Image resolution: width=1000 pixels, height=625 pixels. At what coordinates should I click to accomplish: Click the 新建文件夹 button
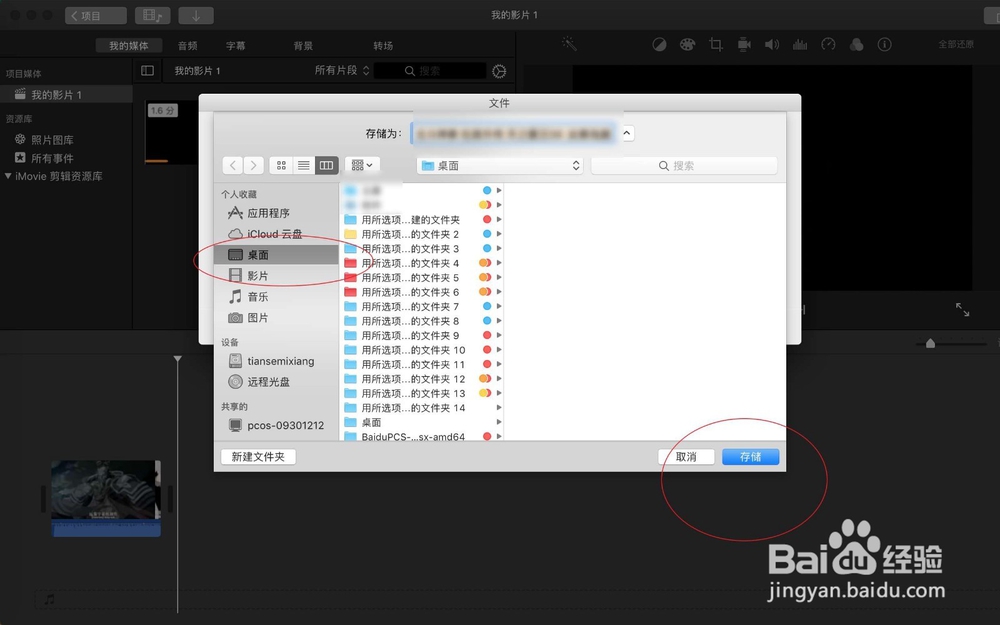pyautogui.click(x=258, y=456)
